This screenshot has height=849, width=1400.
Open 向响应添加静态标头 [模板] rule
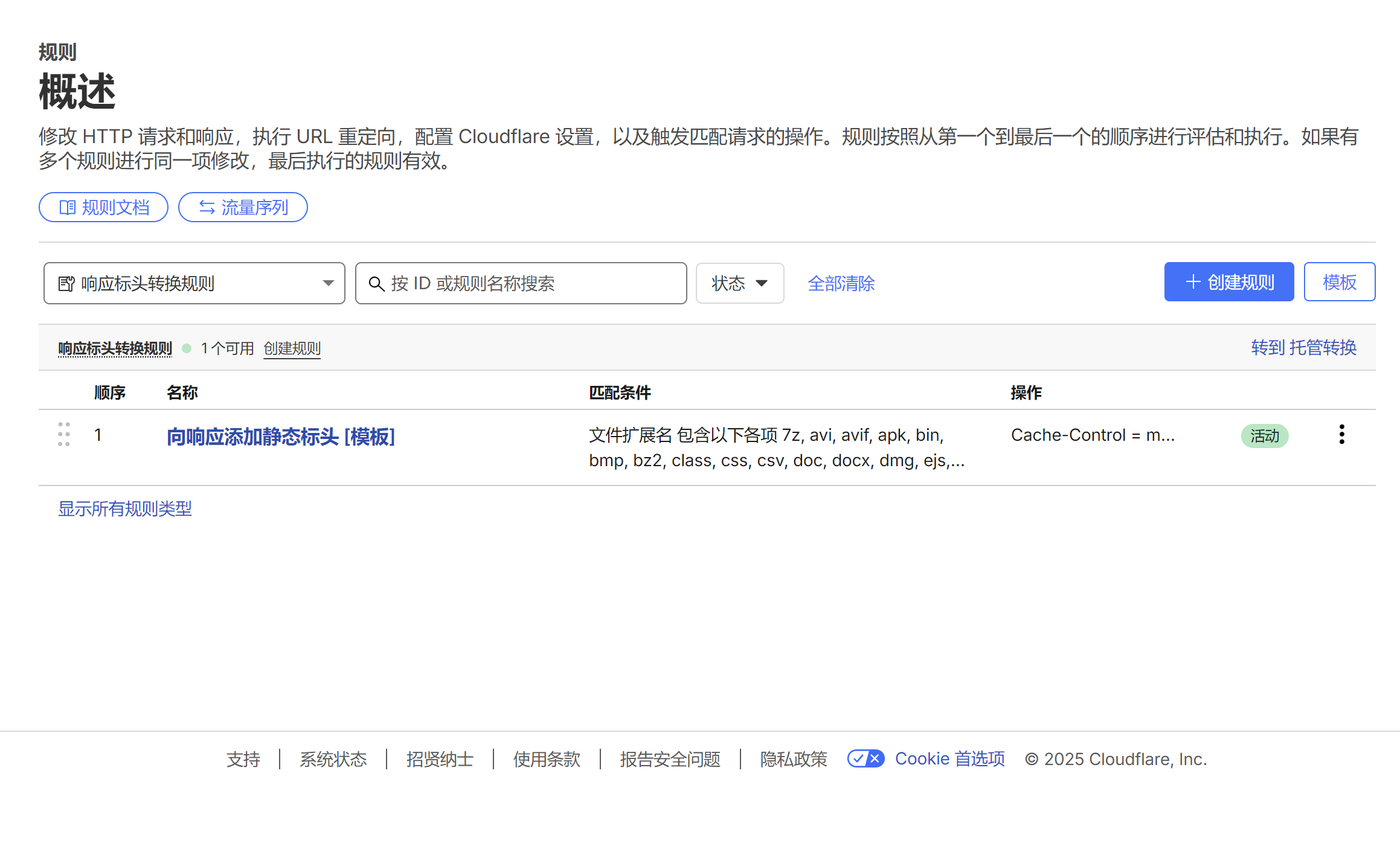(281, 437)
